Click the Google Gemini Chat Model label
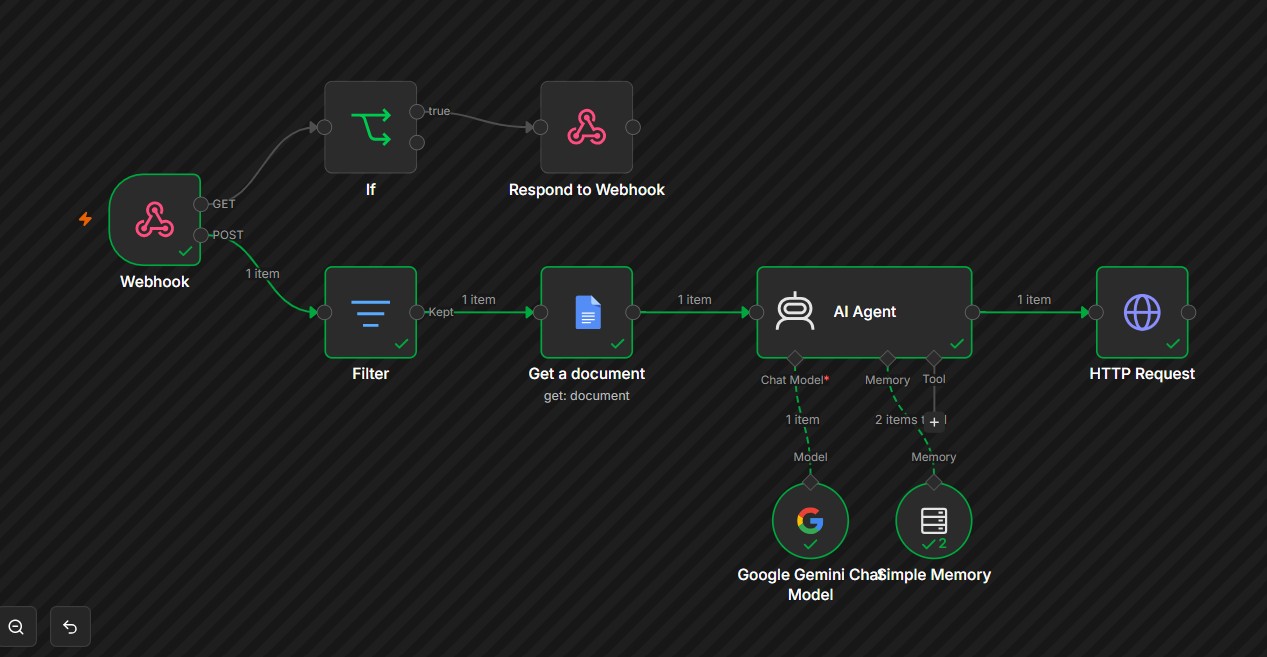The image size is (1267, 657). pos(810,584)
